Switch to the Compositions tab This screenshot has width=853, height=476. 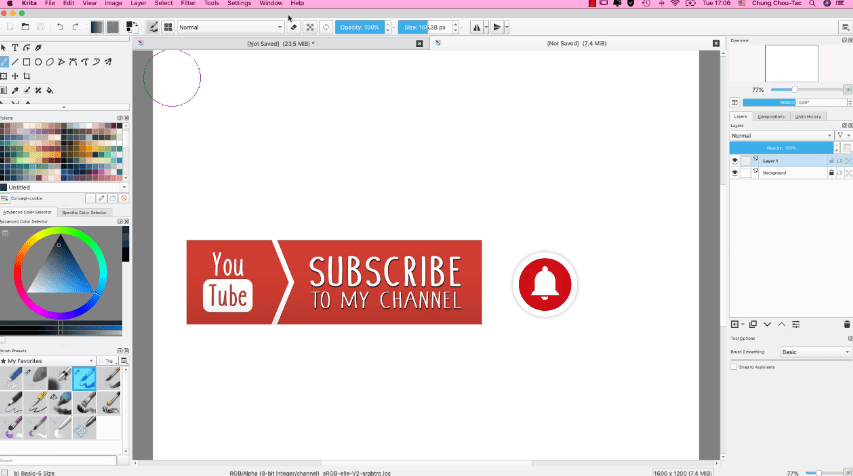click(771, 116)
